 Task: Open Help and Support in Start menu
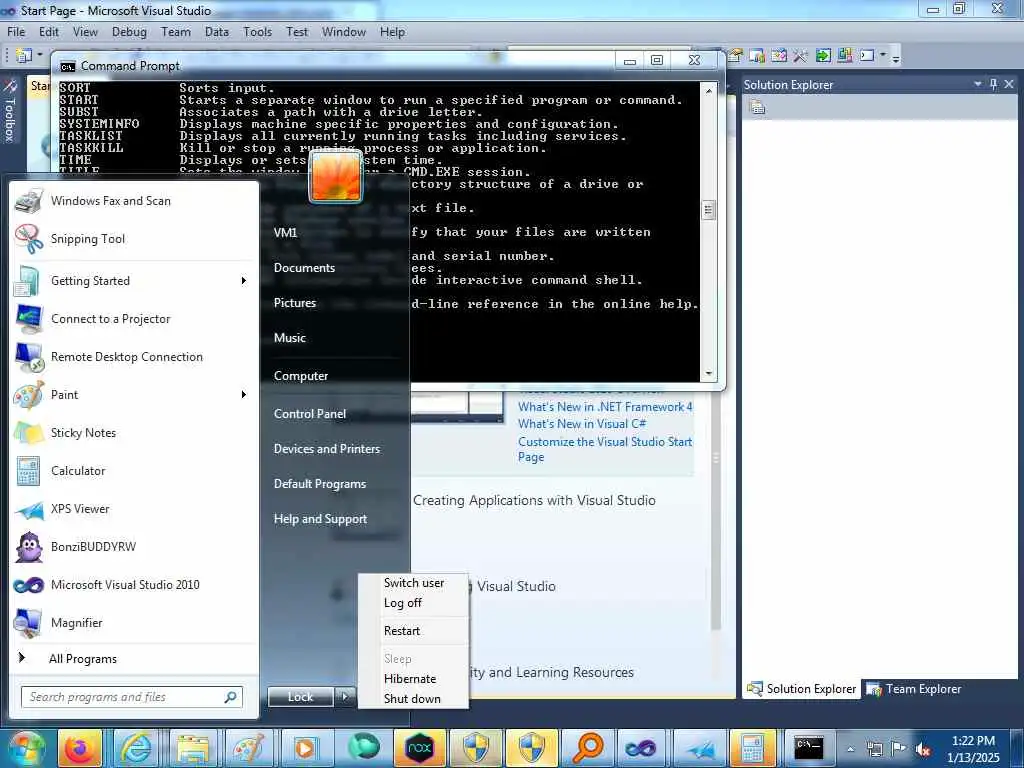pos(320,519)
